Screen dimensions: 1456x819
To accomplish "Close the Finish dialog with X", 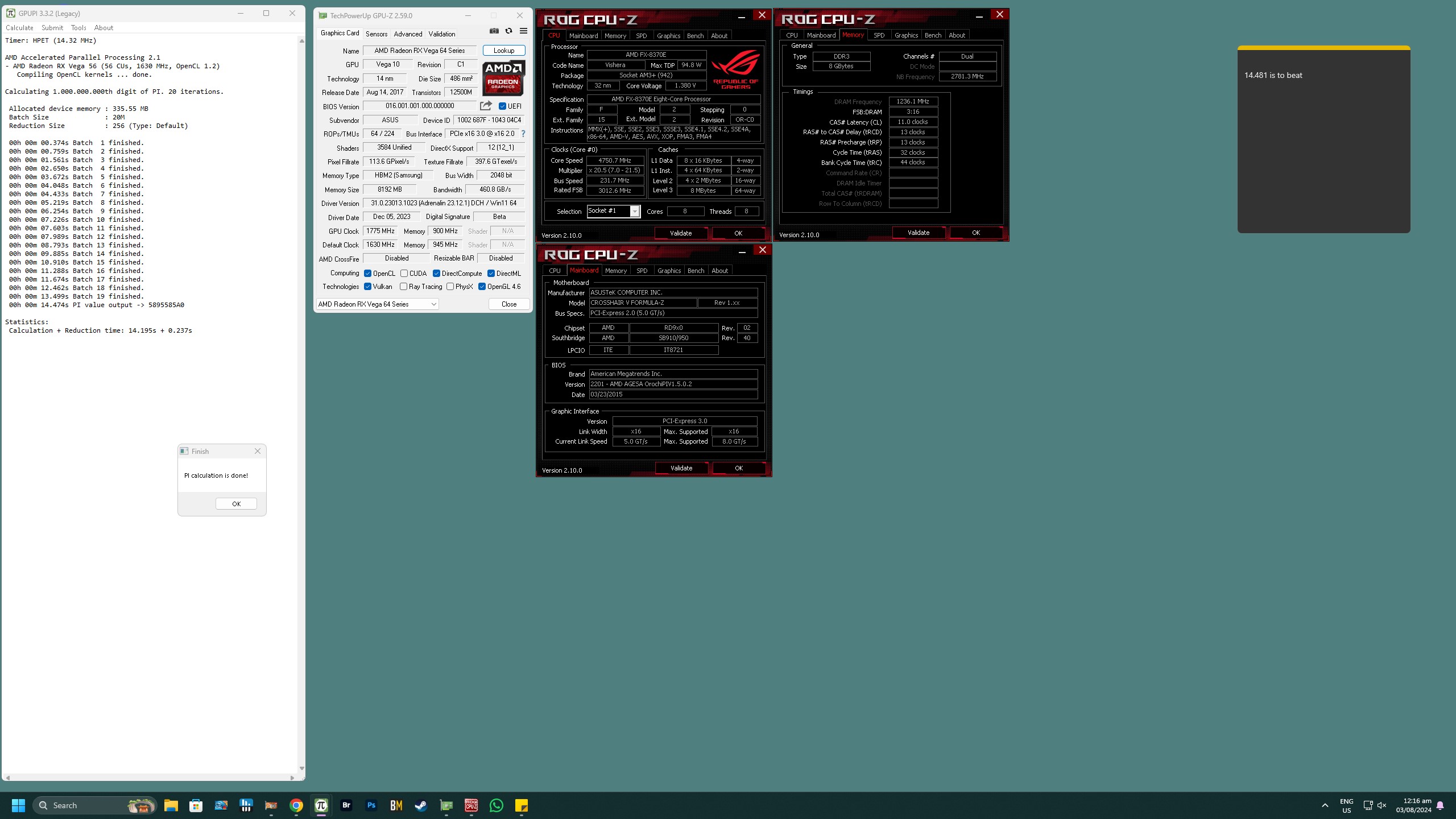I will point(258,451).
